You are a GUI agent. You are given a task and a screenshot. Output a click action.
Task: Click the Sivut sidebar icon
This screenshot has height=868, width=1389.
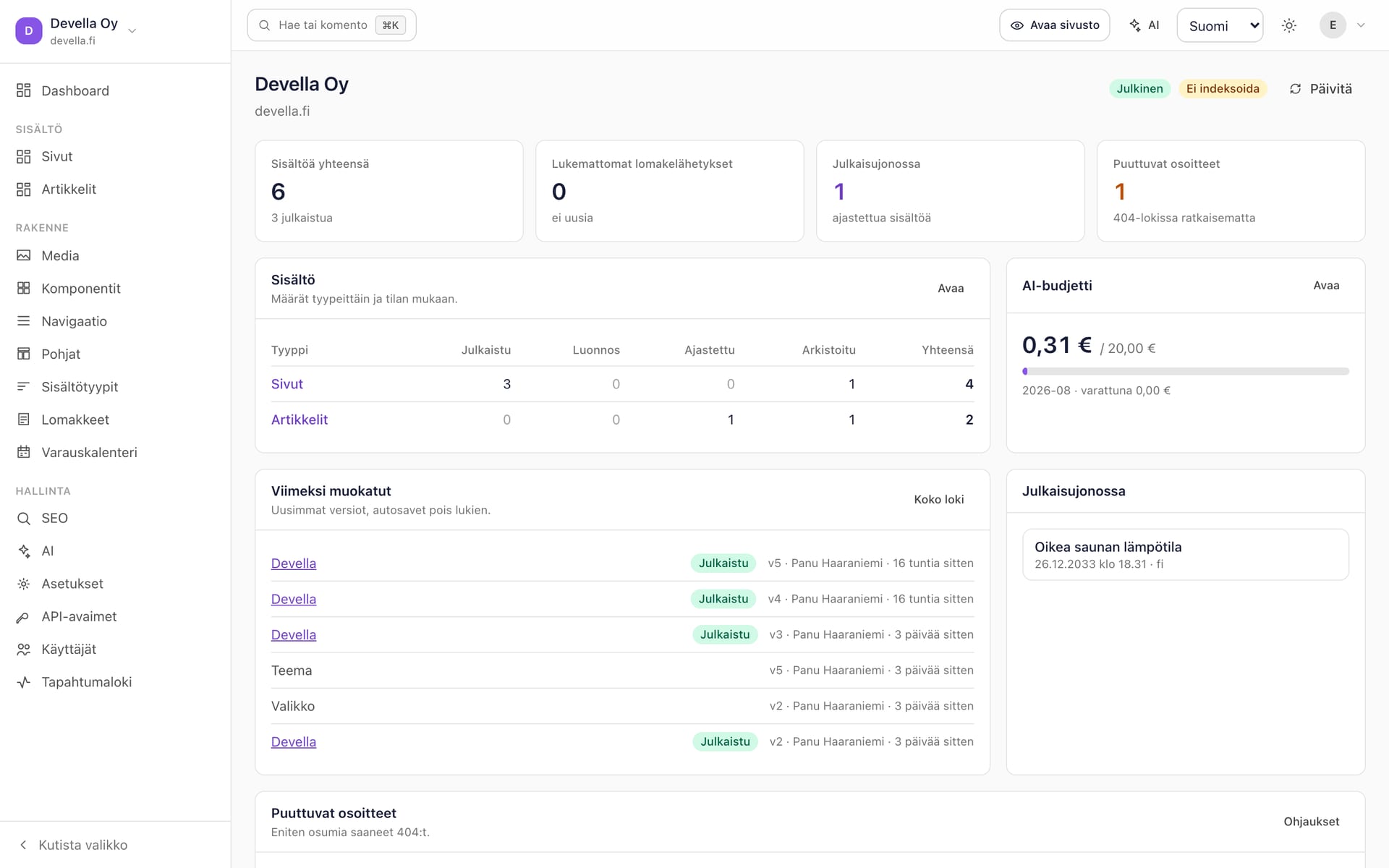click(24, 156)
